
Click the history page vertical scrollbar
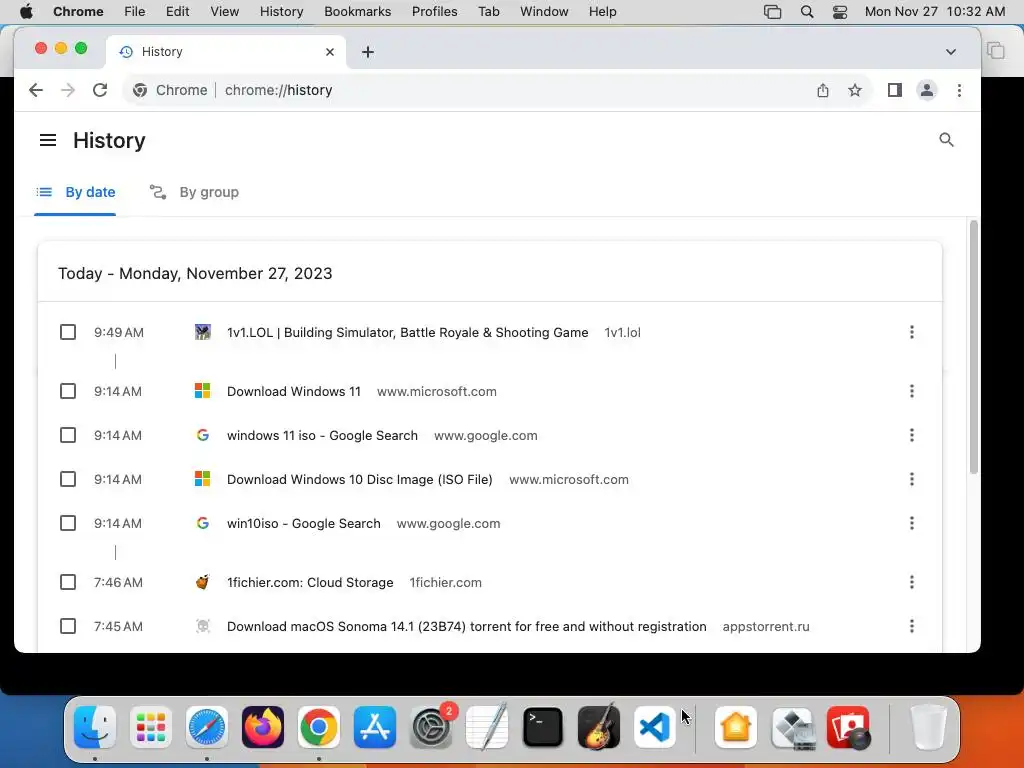tap(974, 347)
